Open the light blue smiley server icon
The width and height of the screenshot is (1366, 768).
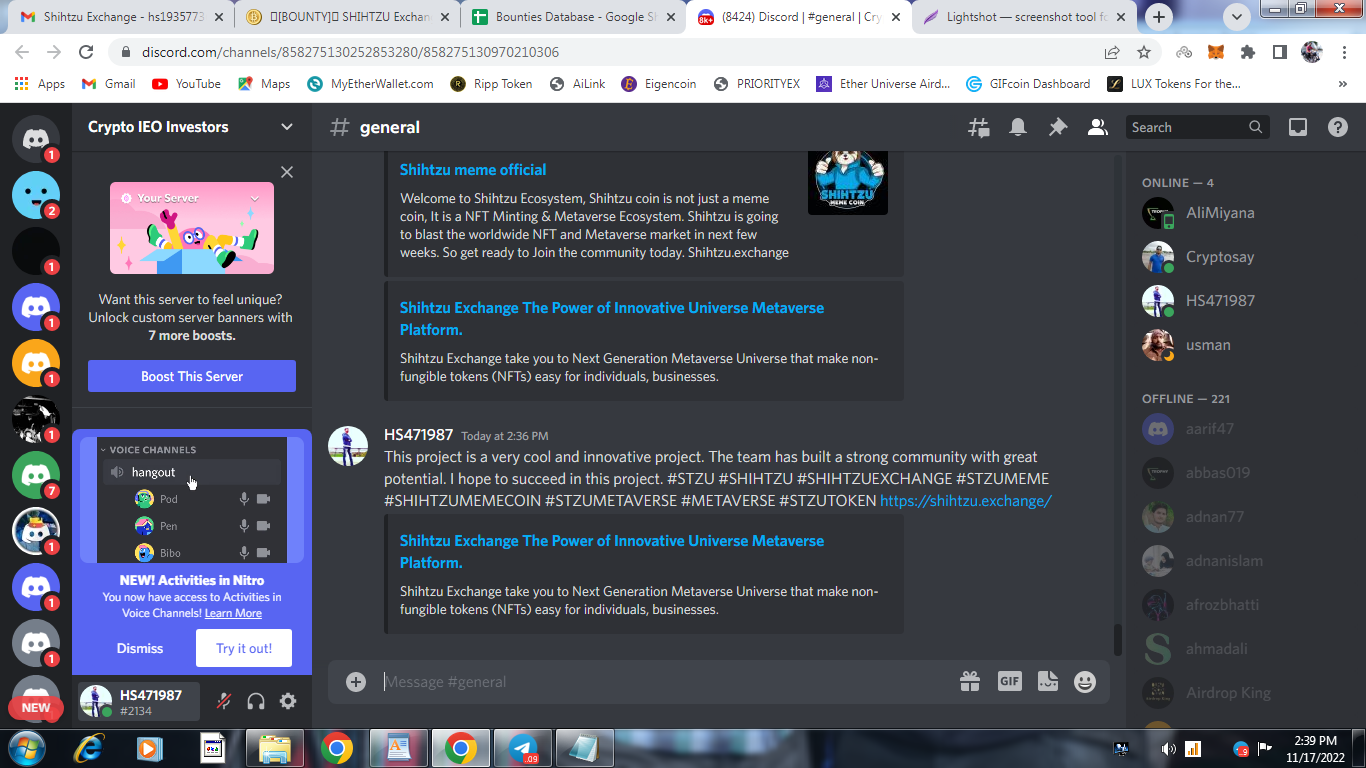click(x=36, y=195)
